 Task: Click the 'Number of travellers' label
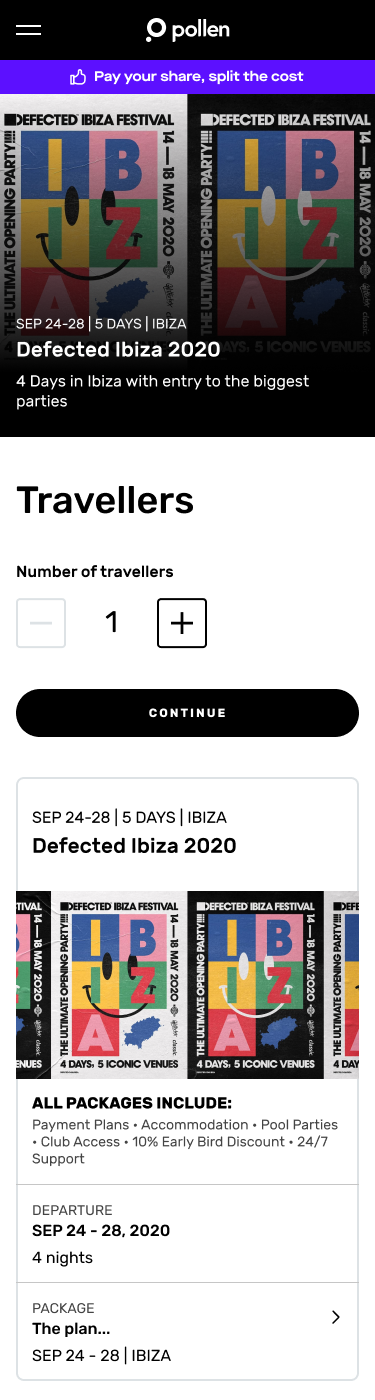tap(95, 572)
